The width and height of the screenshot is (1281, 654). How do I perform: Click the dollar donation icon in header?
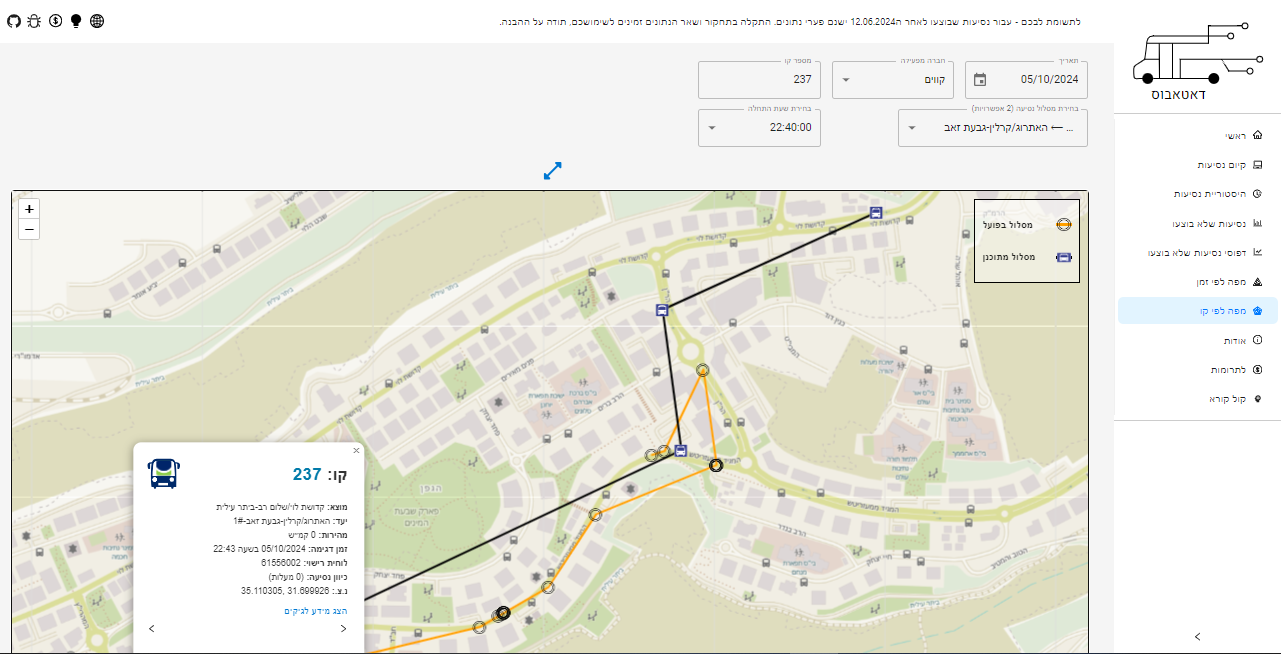click(x=55, y=21)
